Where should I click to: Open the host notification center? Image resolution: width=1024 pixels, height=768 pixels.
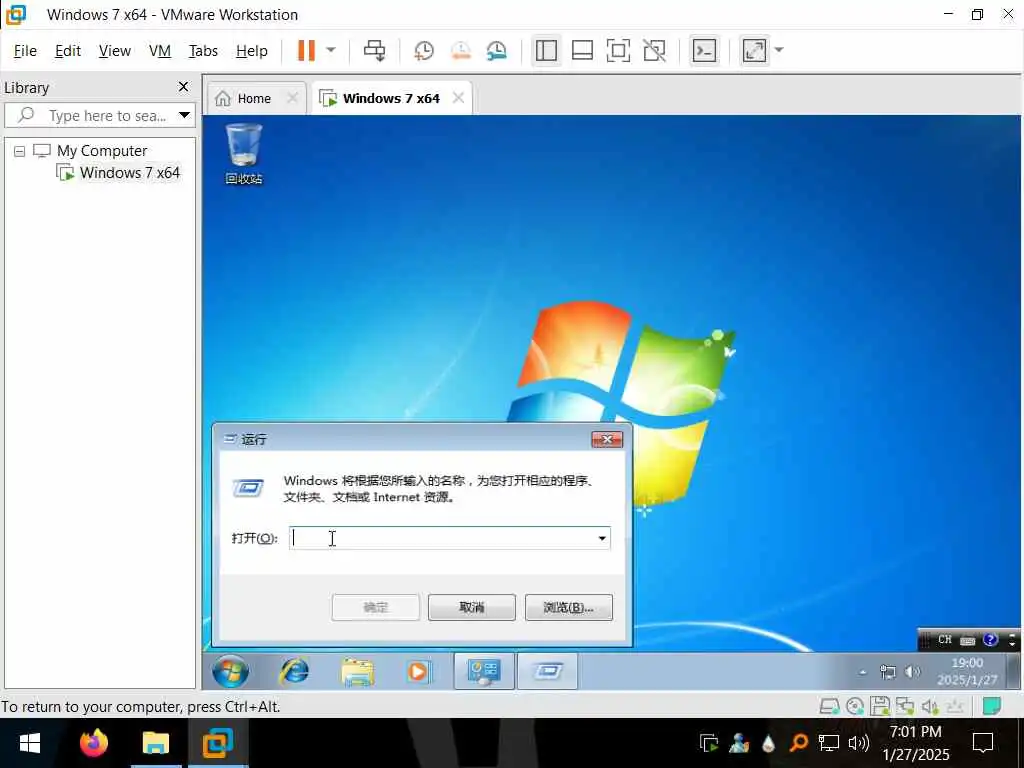tap(982, 743)
